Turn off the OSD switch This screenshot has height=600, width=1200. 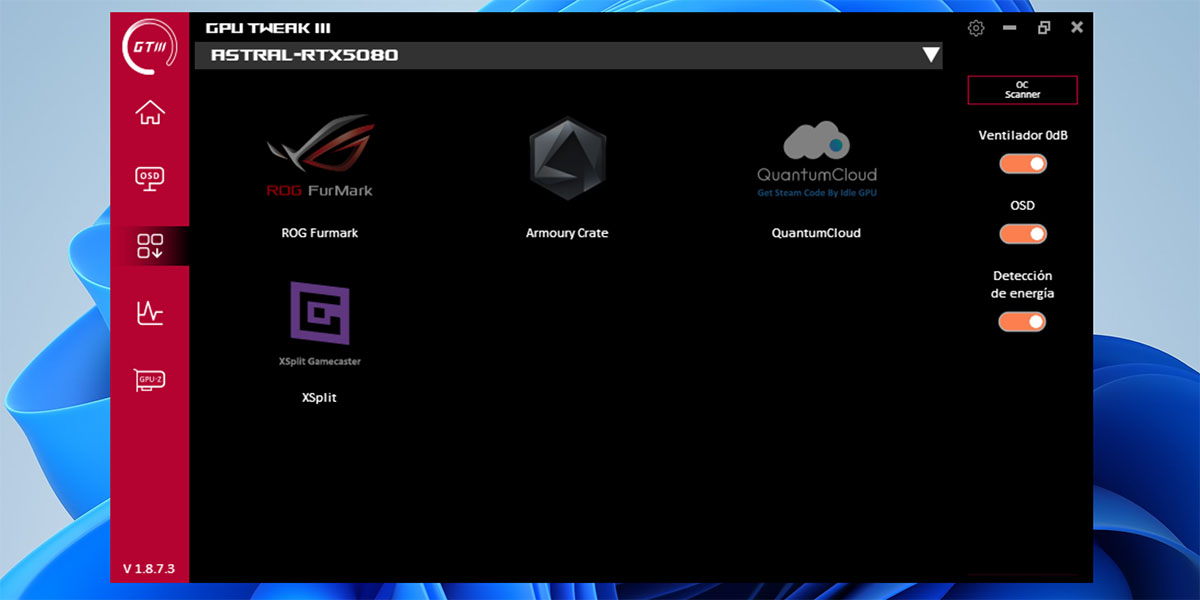pyautogui.click(x=1023, y=234)
